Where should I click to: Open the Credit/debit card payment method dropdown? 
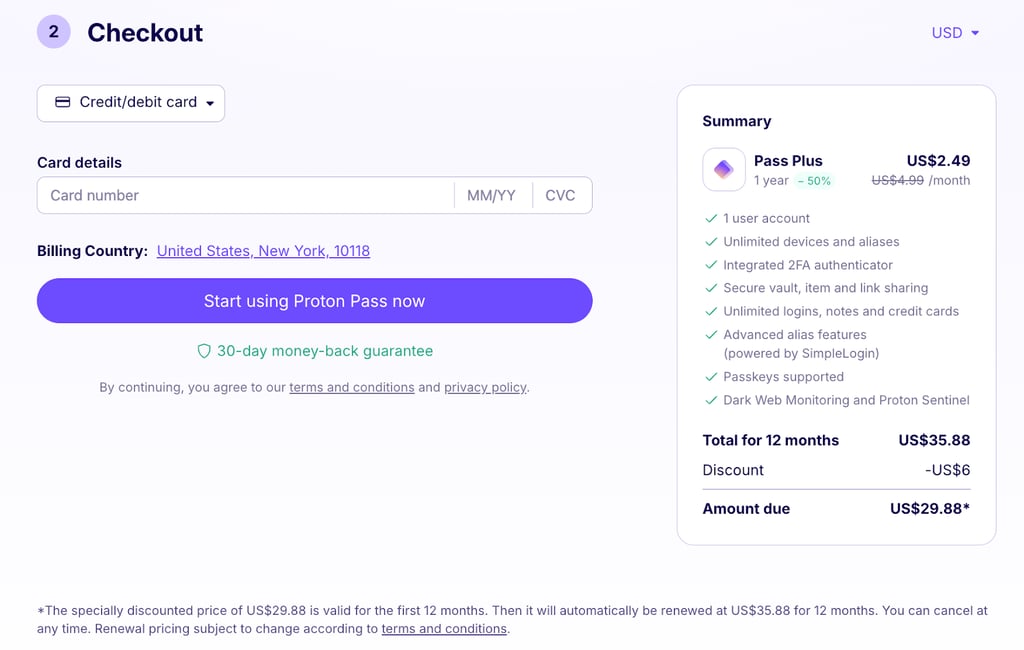[x=131, y=103]
